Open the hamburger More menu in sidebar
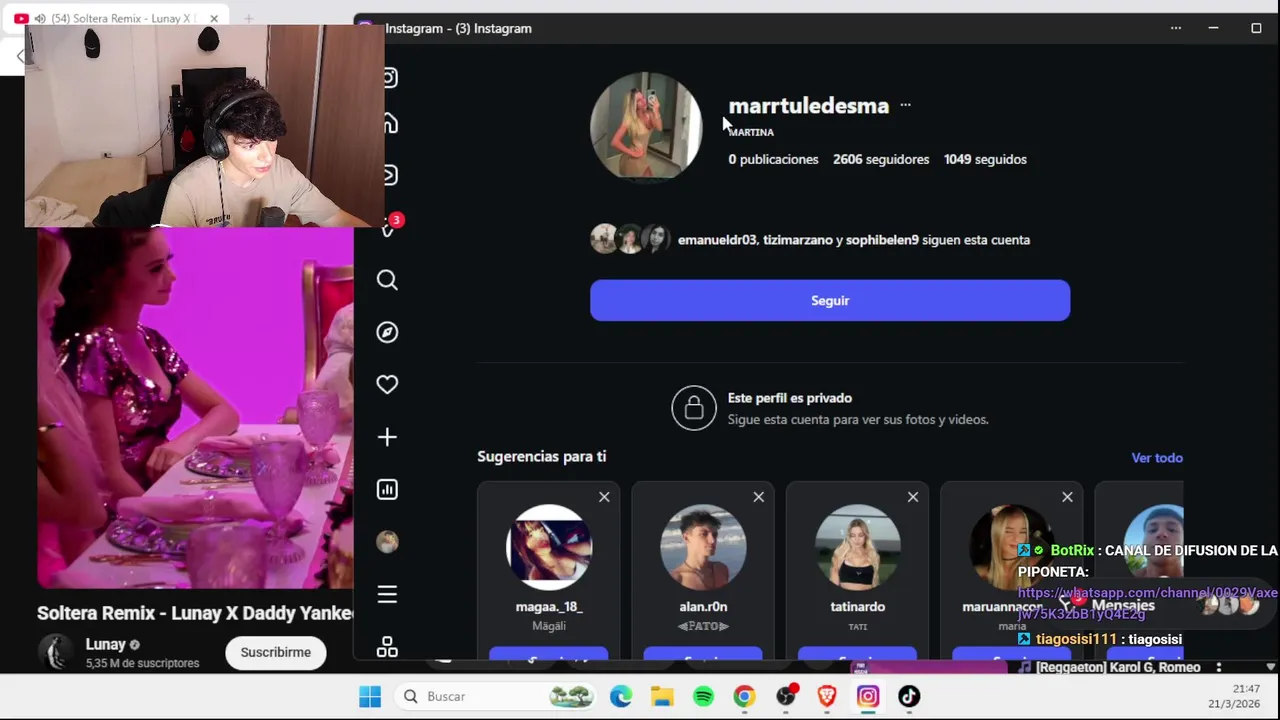 (387, 595)
